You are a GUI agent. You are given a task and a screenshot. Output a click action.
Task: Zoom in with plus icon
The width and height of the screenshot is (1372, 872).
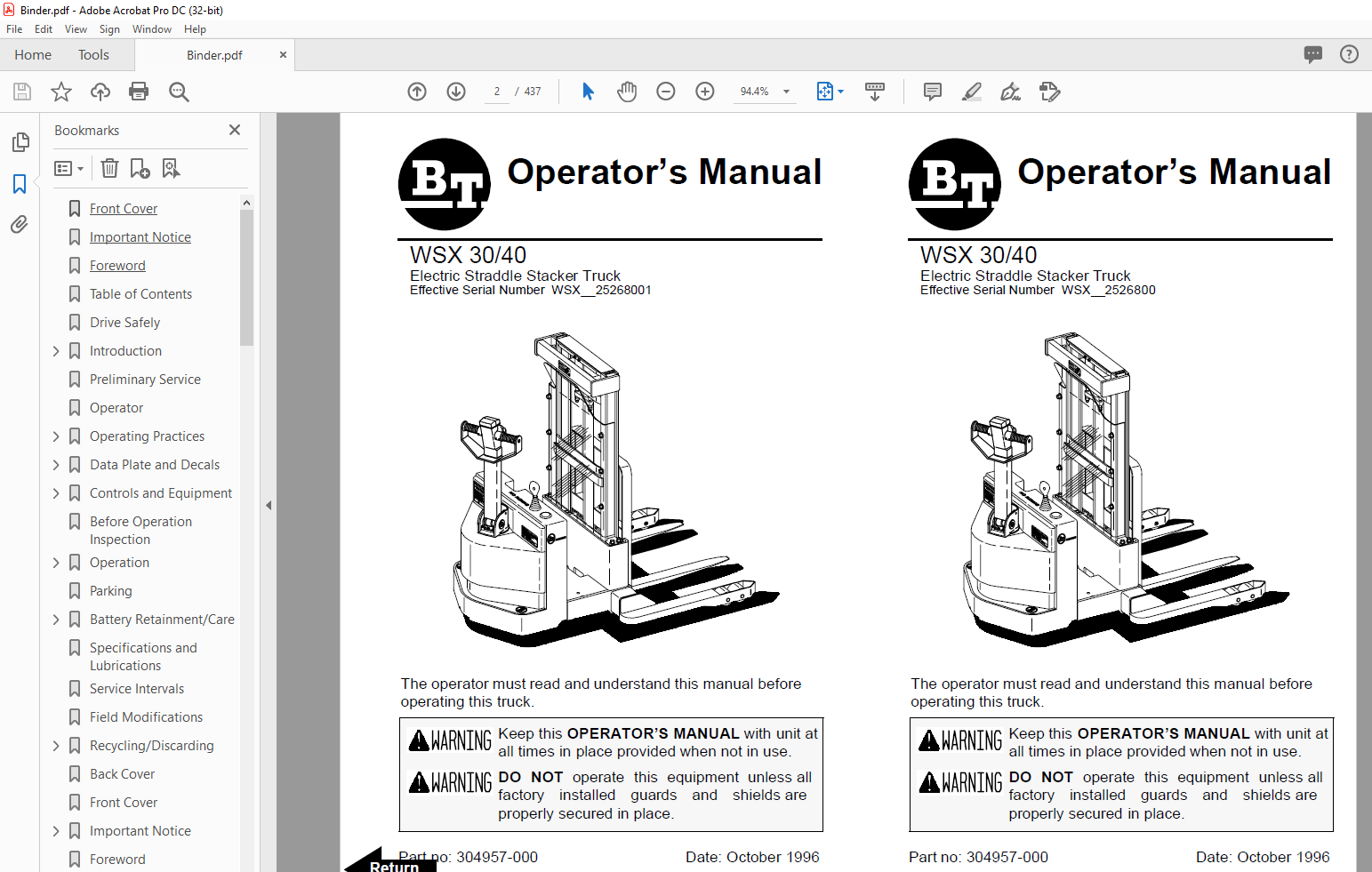tap(705, 92)
